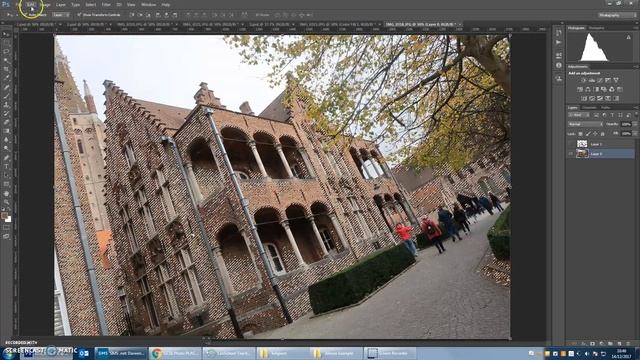Screen dimensions: 640x360
Task: Select the Move tool in the toolbox
Action: (6, 34)
